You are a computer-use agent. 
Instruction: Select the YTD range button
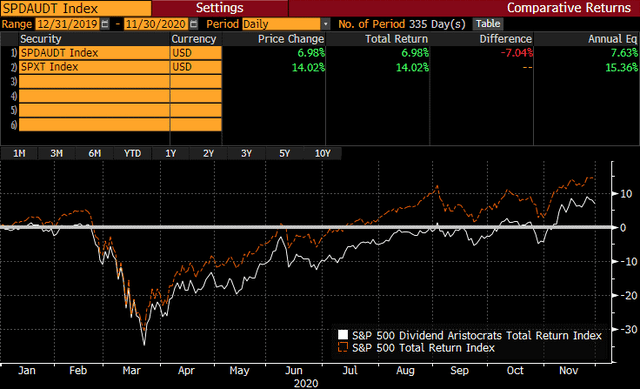tap(132, 153)
